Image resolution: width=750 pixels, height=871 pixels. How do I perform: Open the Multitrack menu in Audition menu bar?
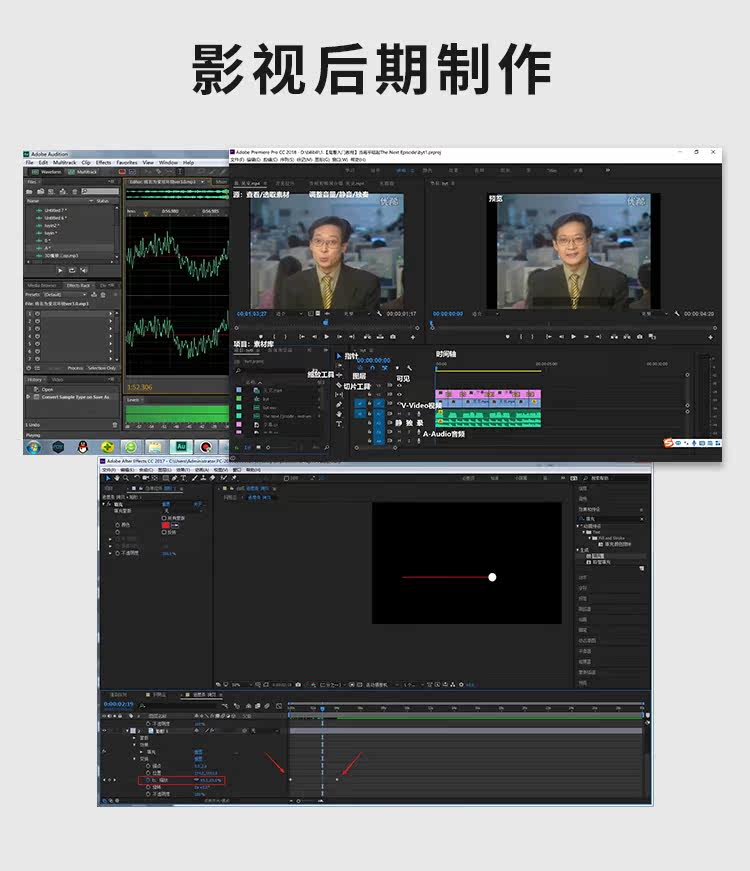tap(64, 163)
